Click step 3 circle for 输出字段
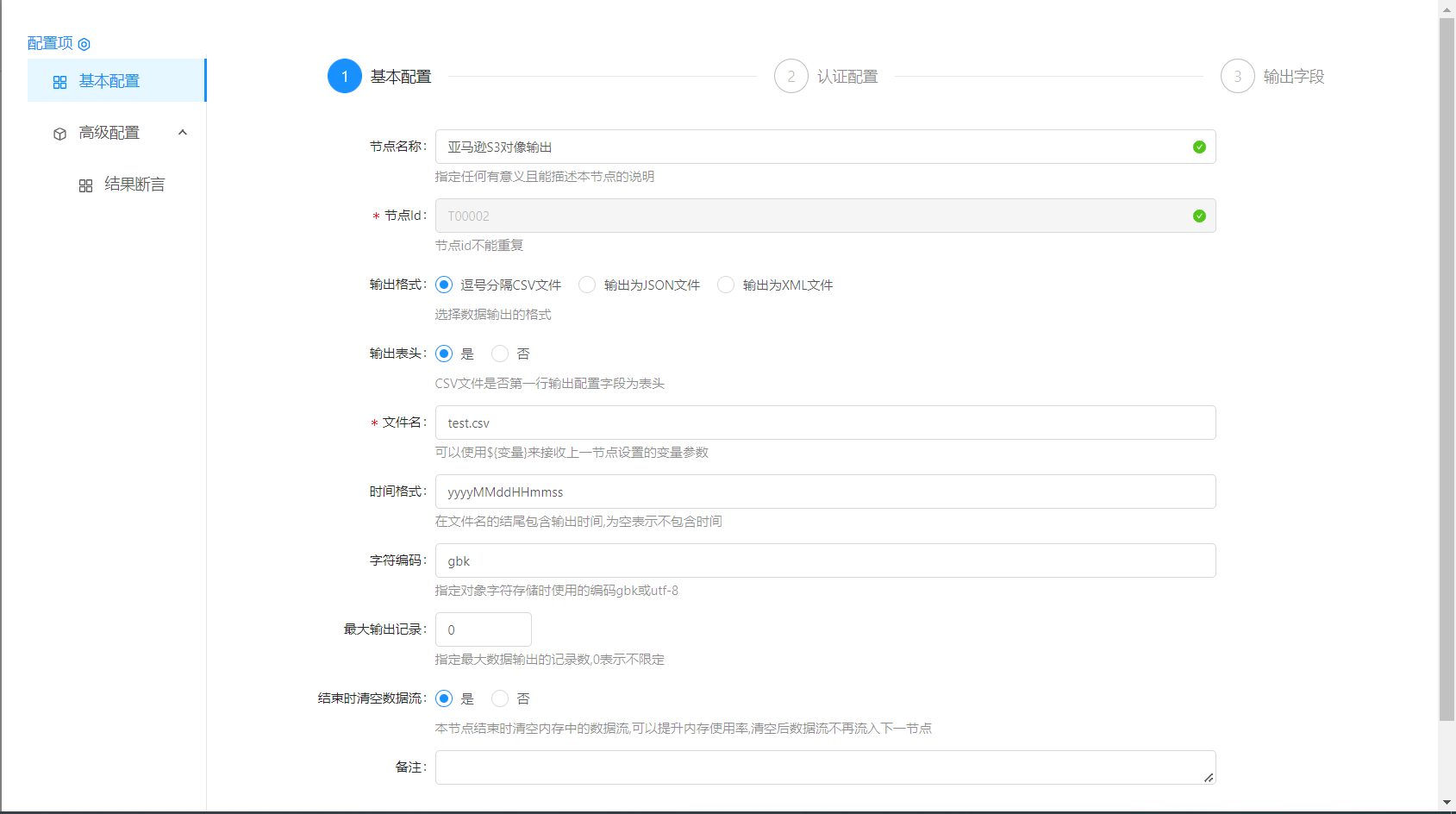The image size is (1456, 814). tap(1237, 77)
